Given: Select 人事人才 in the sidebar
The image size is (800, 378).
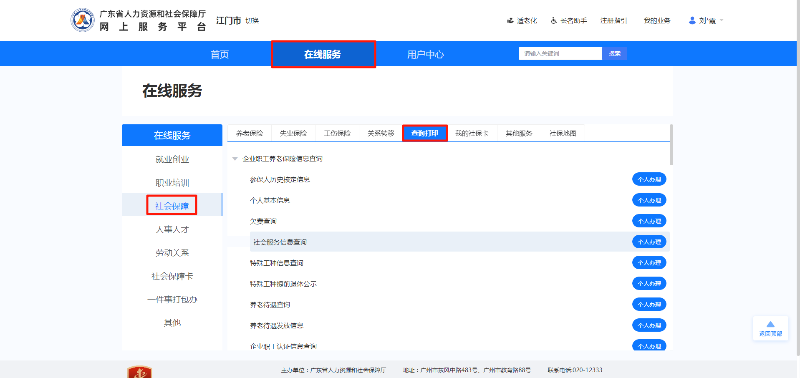Looking at the screenshot, I should tap(172, 230).
